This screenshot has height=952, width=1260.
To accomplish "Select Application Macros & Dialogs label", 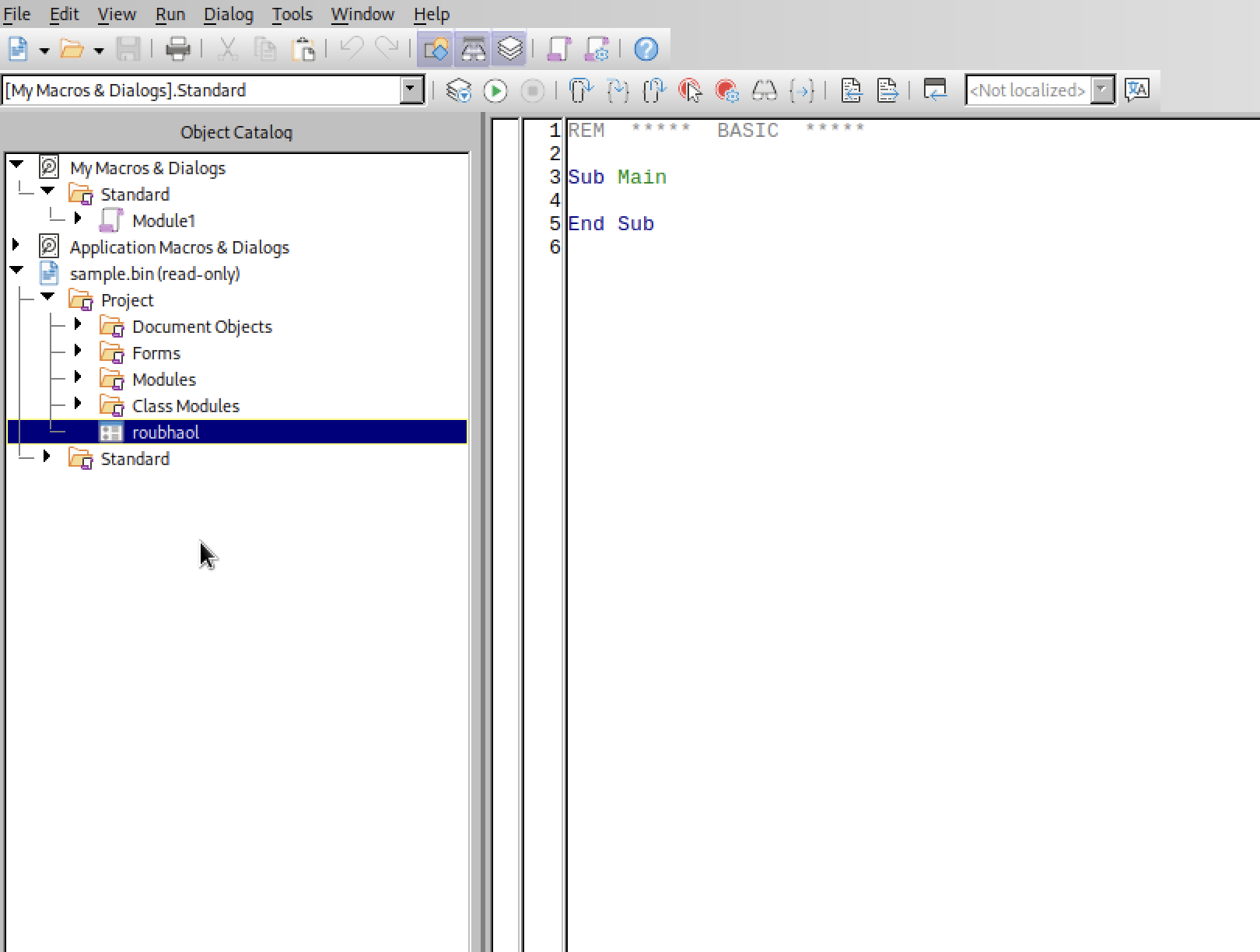I will 179,247.
